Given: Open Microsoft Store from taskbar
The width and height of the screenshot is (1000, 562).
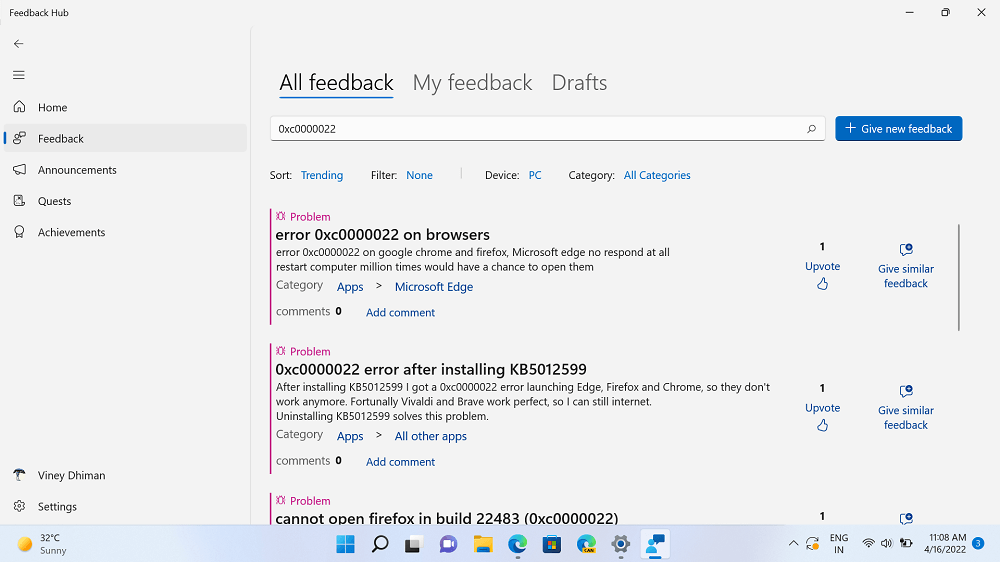Looking at the screenshot, I should [x=552, y=544].
